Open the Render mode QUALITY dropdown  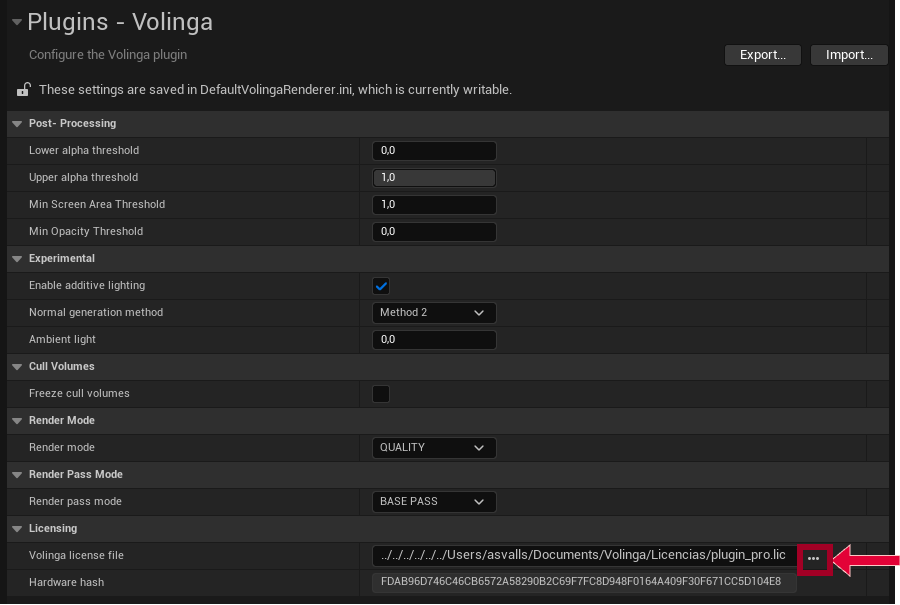434,448
